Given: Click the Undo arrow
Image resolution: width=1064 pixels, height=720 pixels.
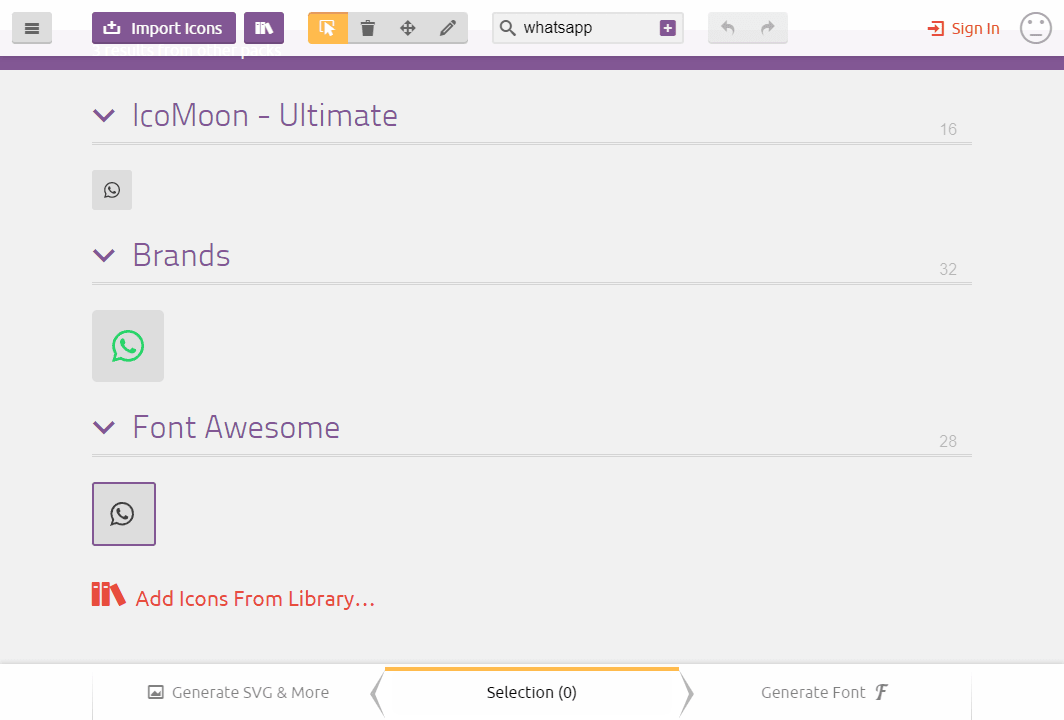Looking at the screenshot, I should click(x=727, y=27).
